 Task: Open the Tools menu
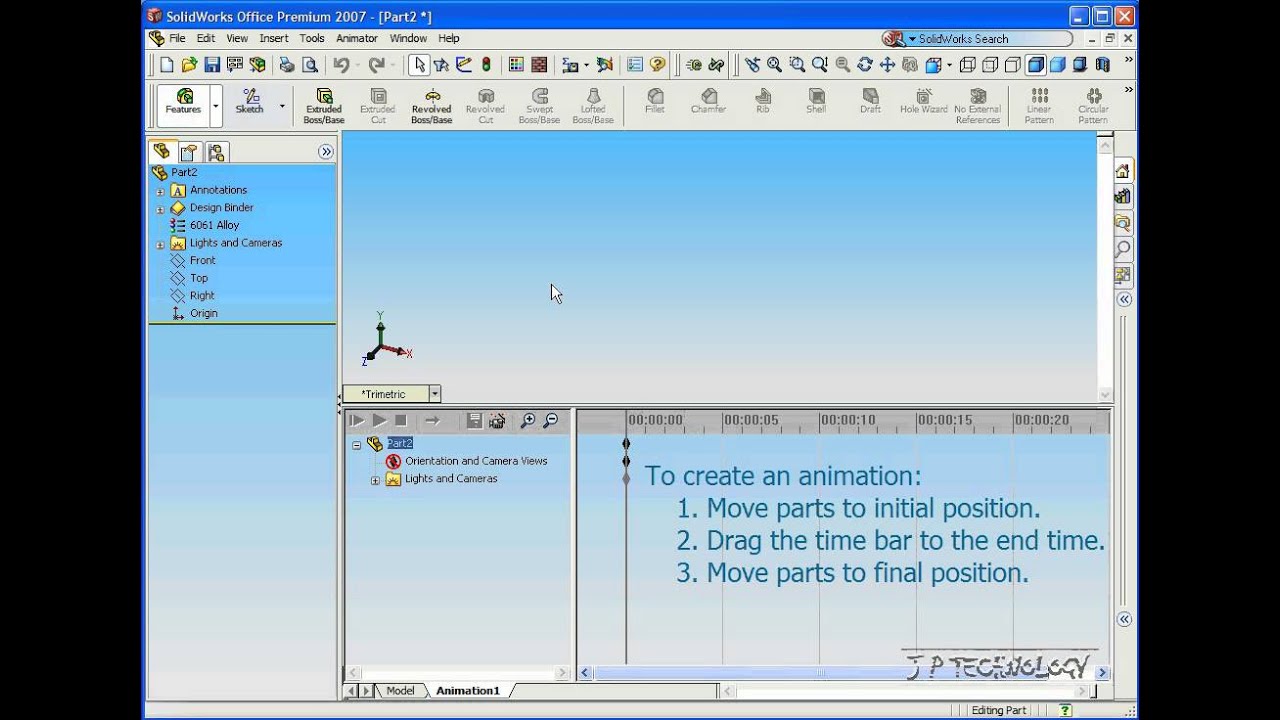coord(312,38)
